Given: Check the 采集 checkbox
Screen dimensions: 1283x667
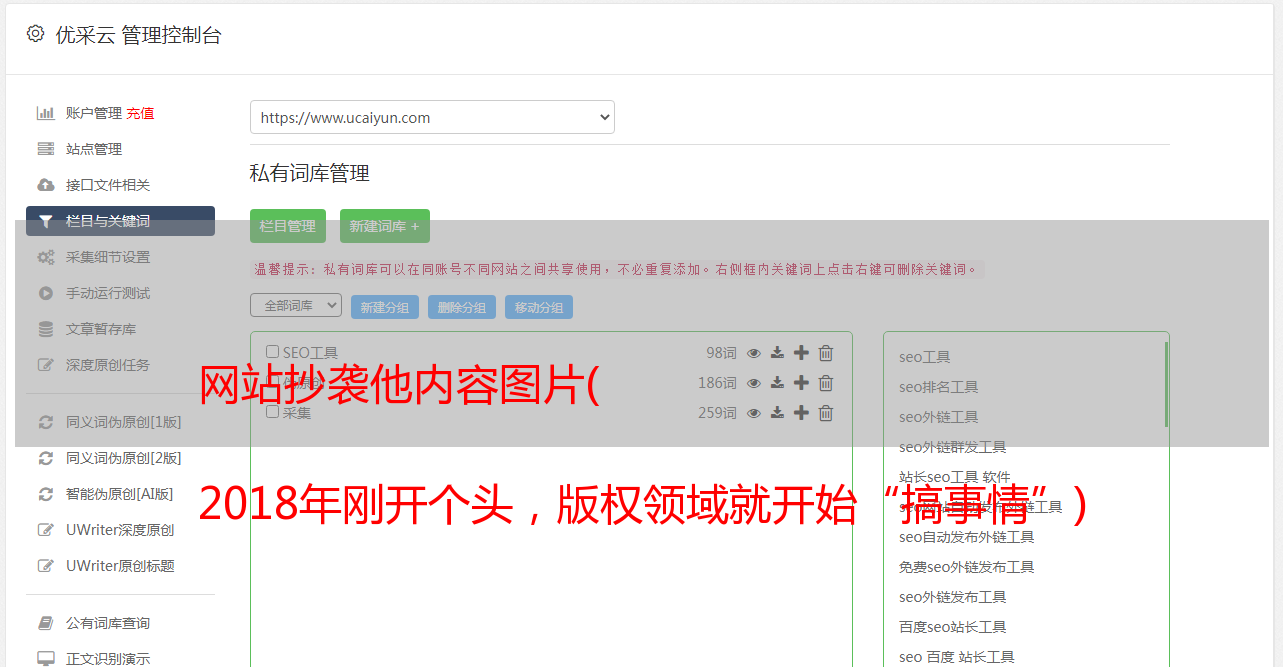Looking at the screenshot, I should [x=272, y=411].
